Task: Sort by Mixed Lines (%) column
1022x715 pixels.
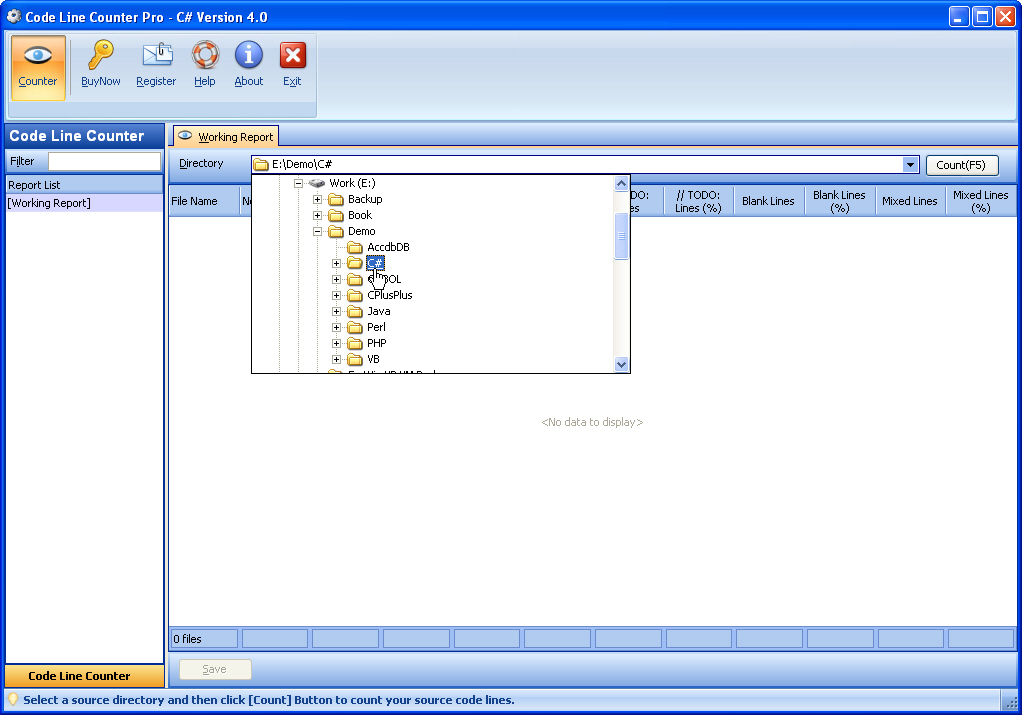Action: 980,201
